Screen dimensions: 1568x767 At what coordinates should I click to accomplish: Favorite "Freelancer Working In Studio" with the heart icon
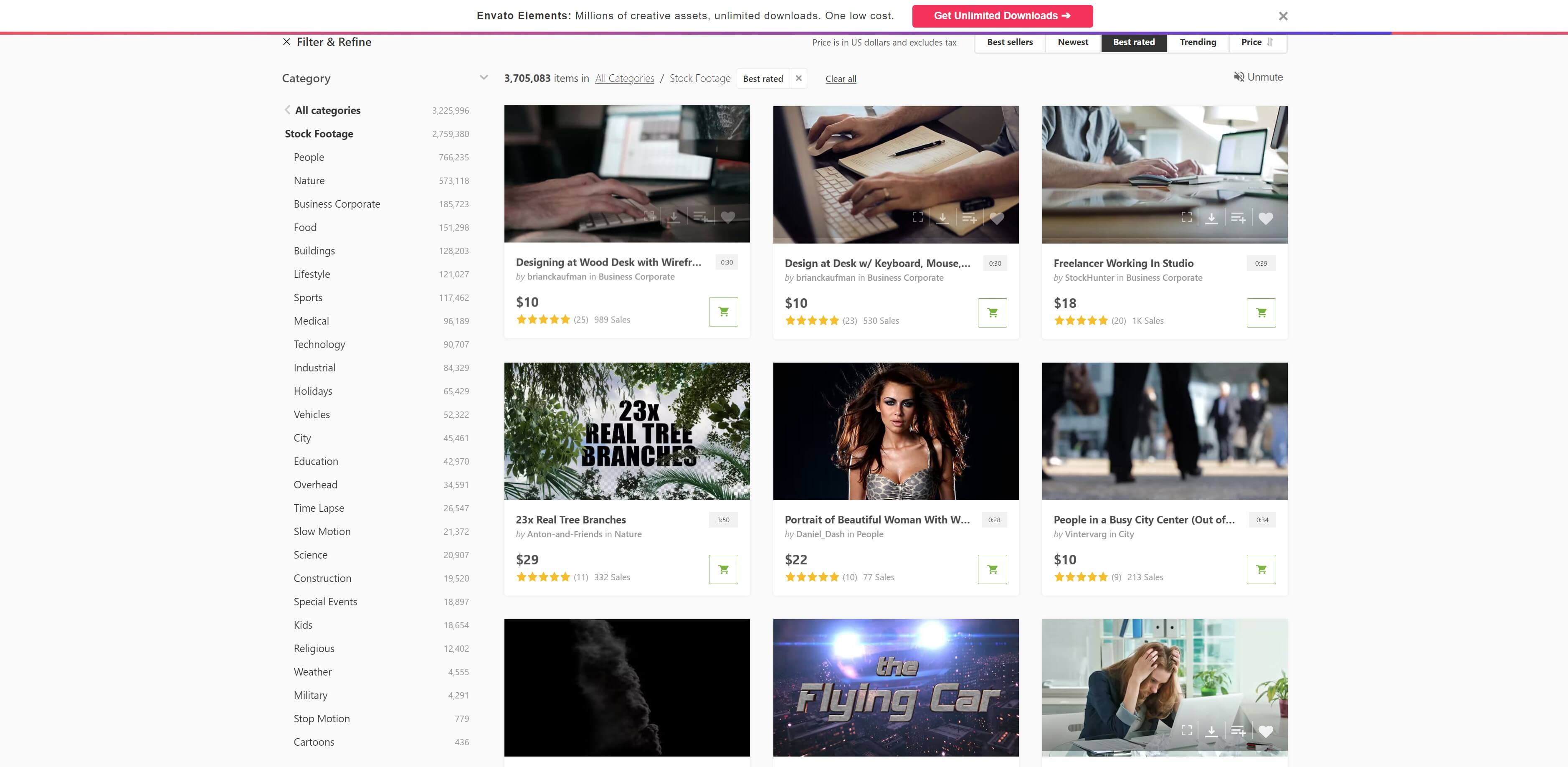(x=1267, y=217)
